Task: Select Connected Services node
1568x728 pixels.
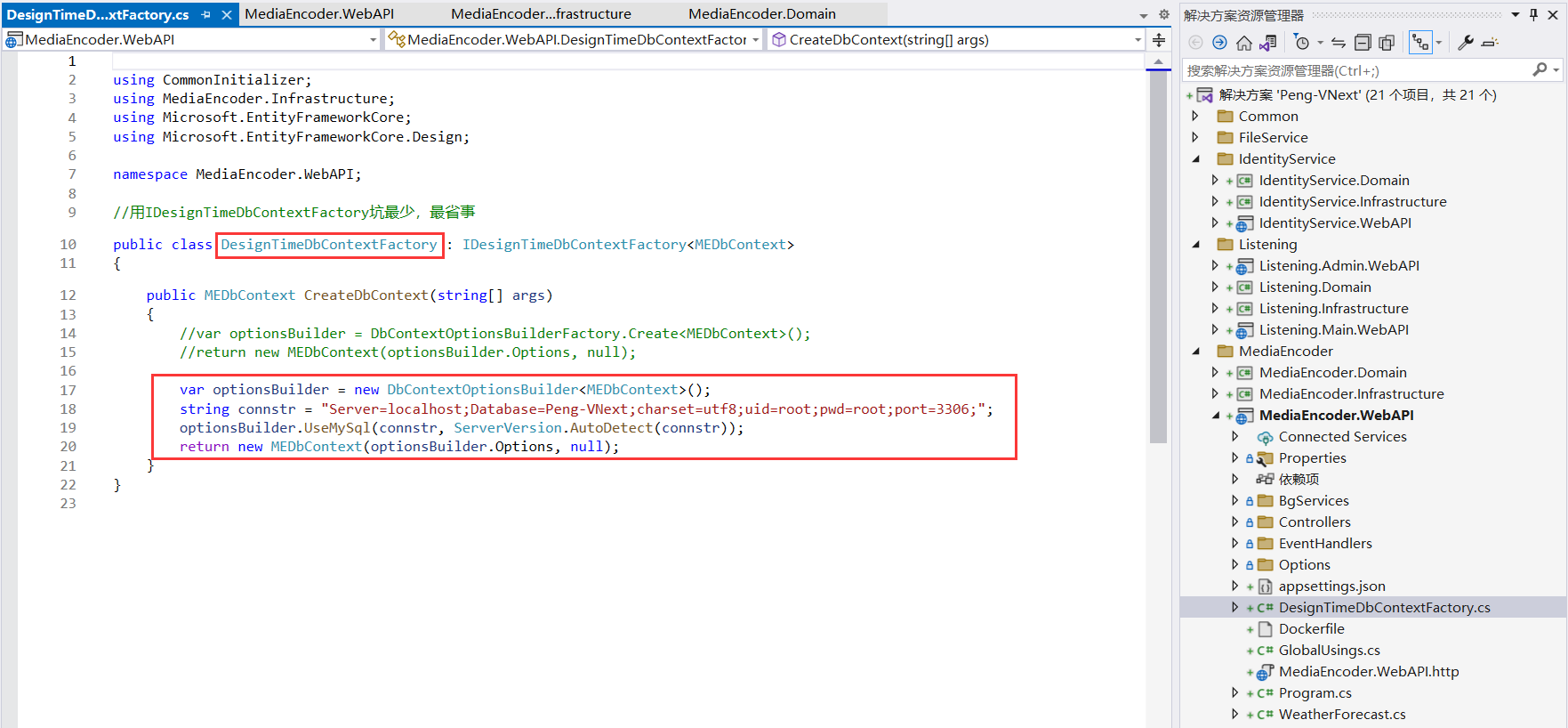Action: pos(1342,436)
